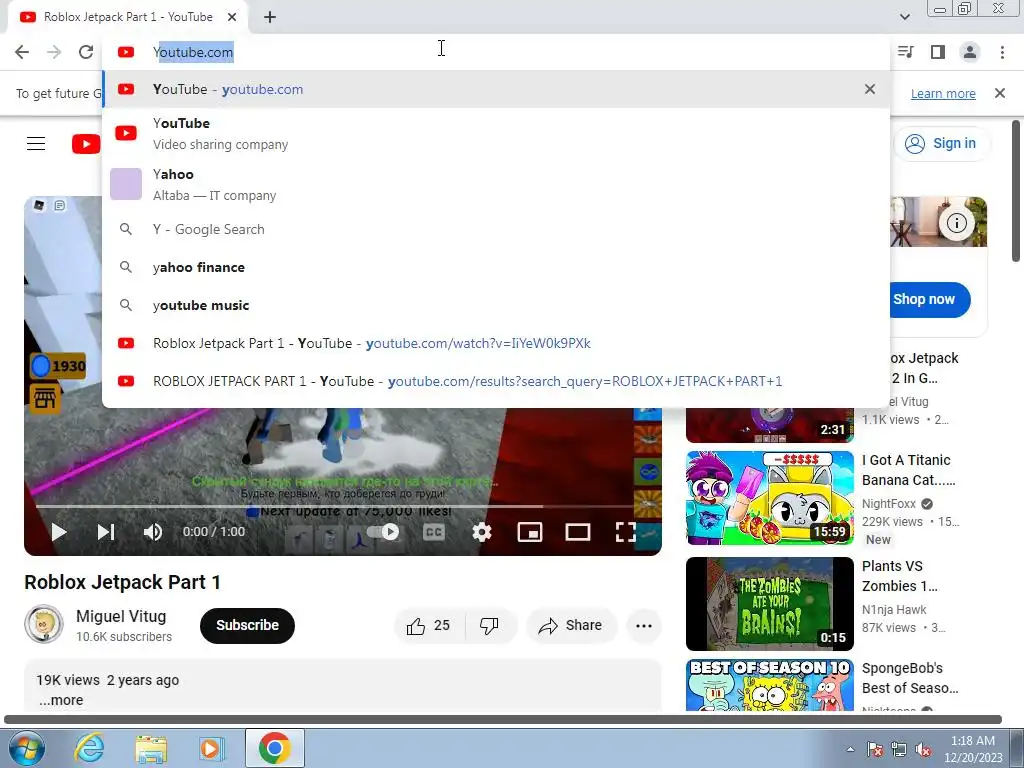The width and height of the screenshot is (1024, 768).
Task: Open NightFoxx channel name
Action: pos(889,504)
